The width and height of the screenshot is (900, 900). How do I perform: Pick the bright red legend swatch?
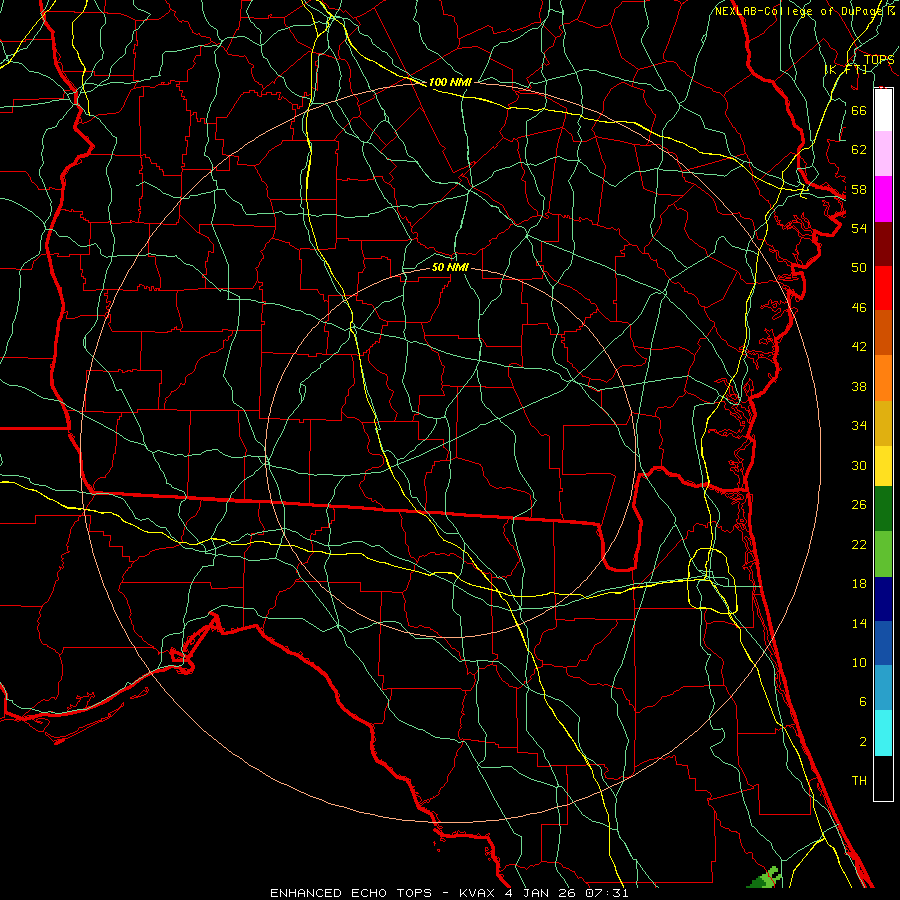point(883,288)
